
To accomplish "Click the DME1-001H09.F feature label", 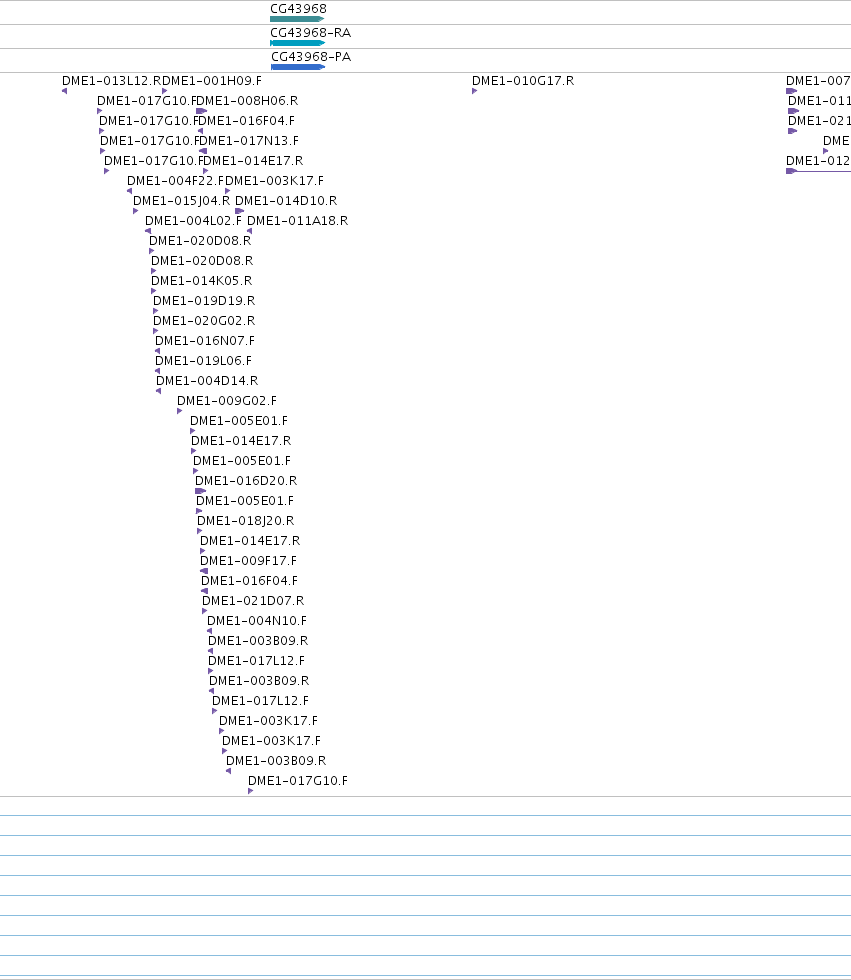I will coord(212,81).
